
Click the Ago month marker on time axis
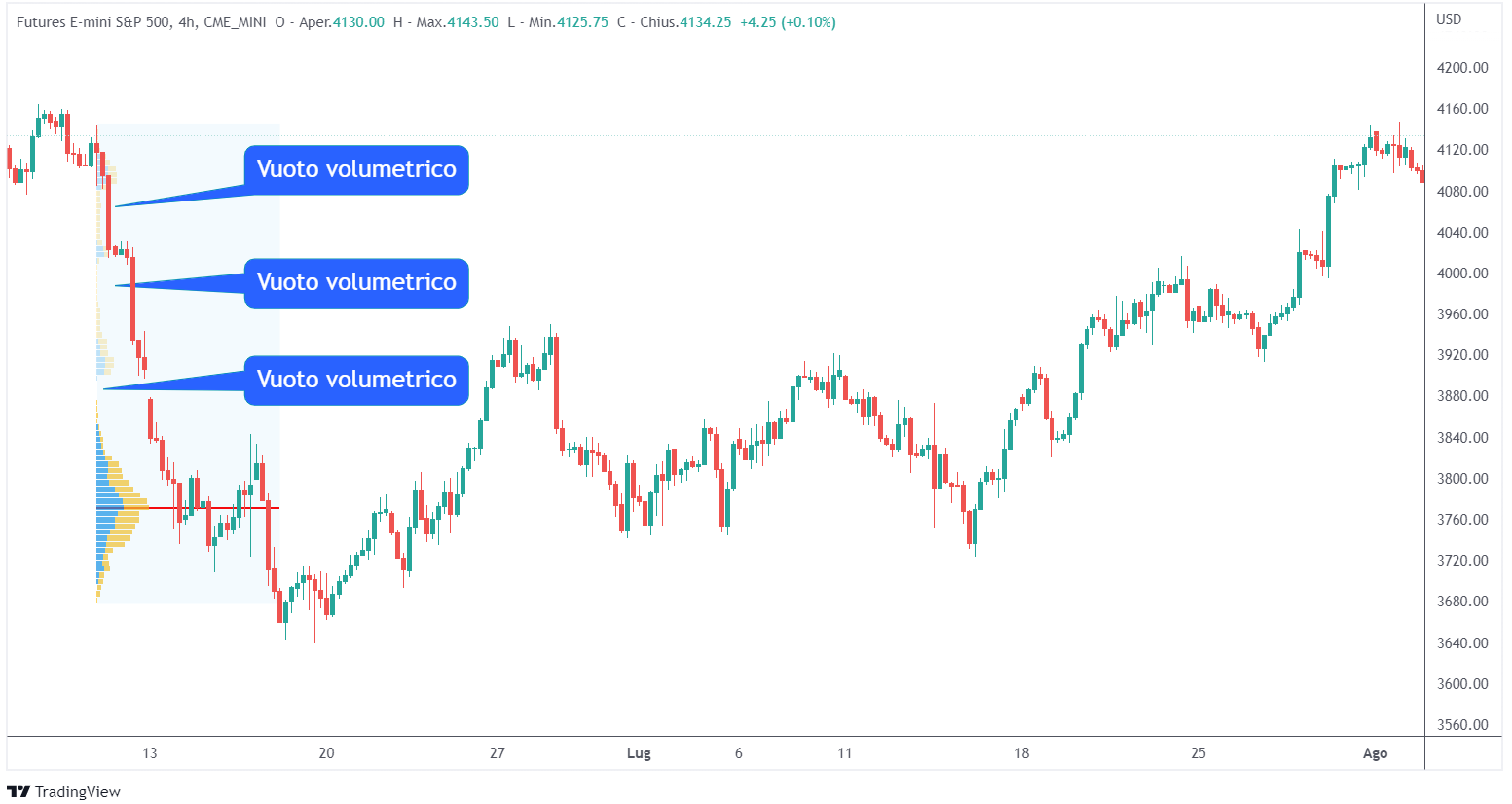click(x=1375, y=753)
